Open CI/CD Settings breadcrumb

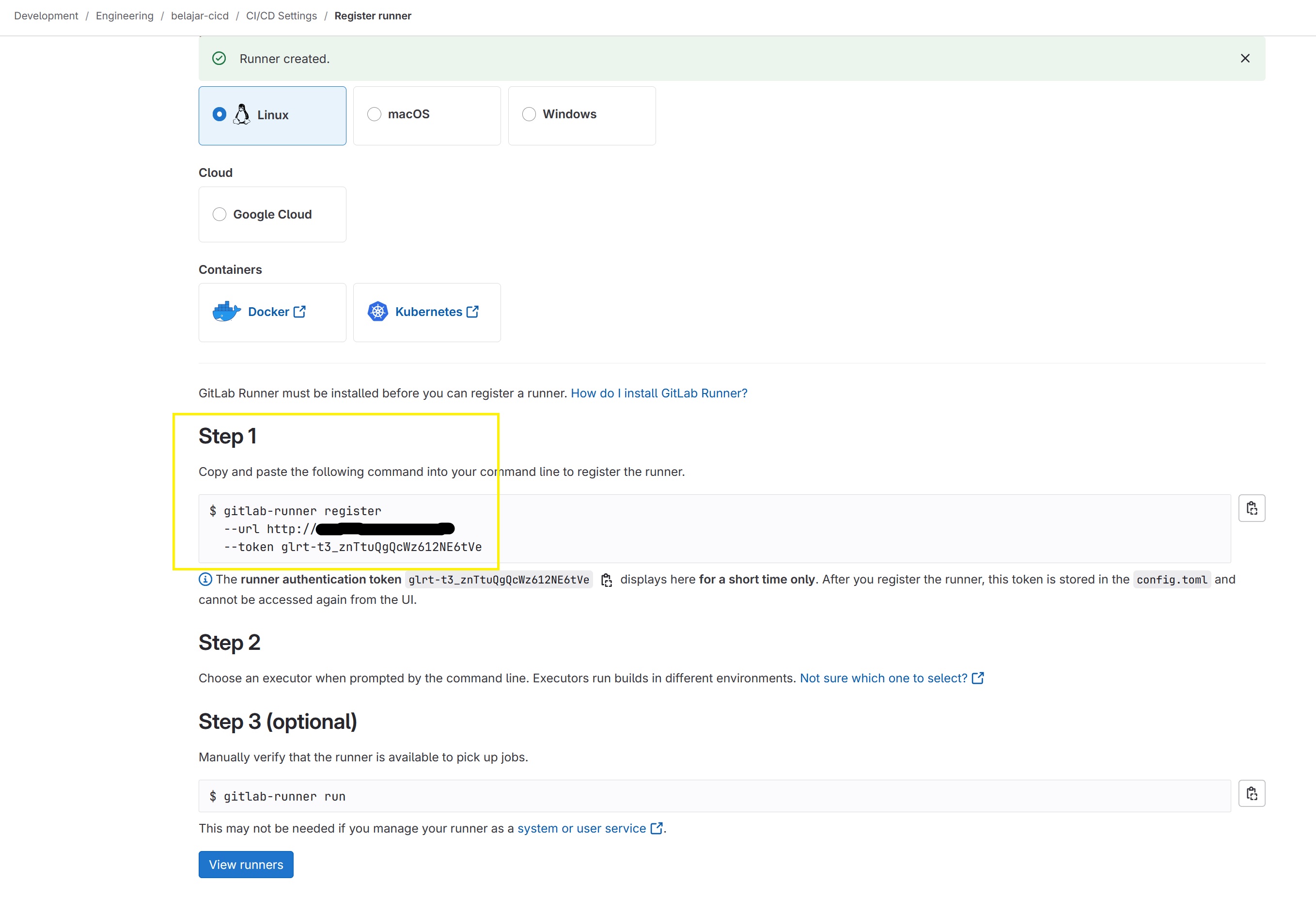tap(281, 16)
